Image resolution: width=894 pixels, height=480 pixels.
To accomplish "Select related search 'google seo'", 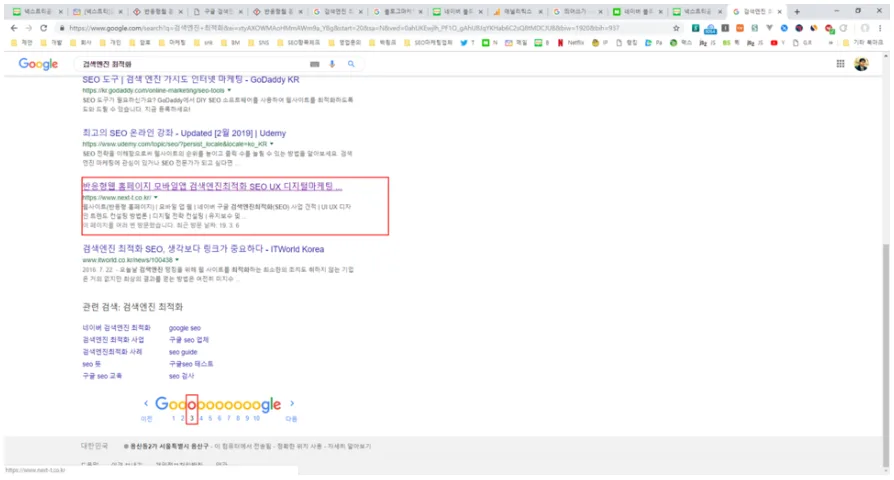I will 184,328.
